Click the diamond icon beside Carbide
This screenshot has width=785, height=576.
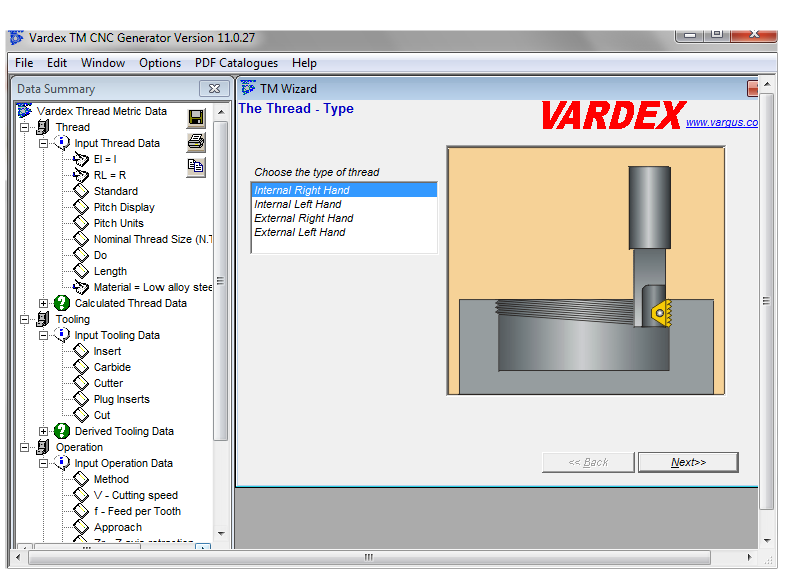[81, 367]
